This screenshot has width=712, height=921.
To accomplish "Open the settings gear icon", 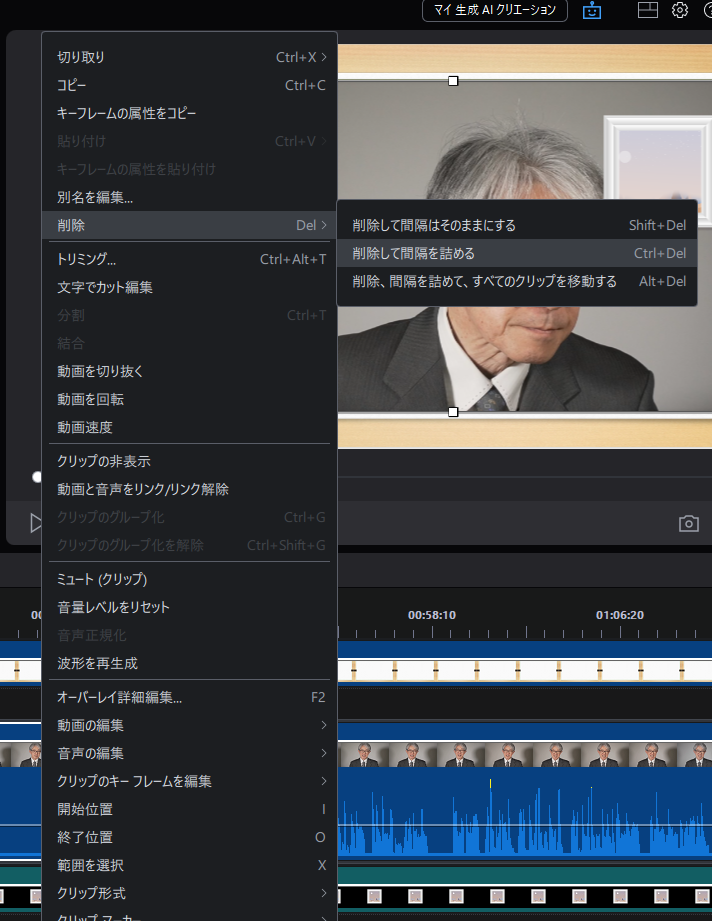I will [680, 11].
